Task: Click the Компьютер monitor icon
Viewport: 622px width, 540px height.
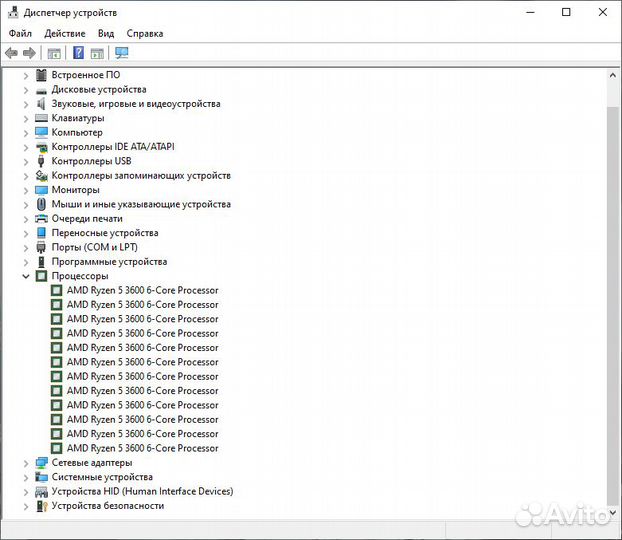Action: (x=41, y=132)
